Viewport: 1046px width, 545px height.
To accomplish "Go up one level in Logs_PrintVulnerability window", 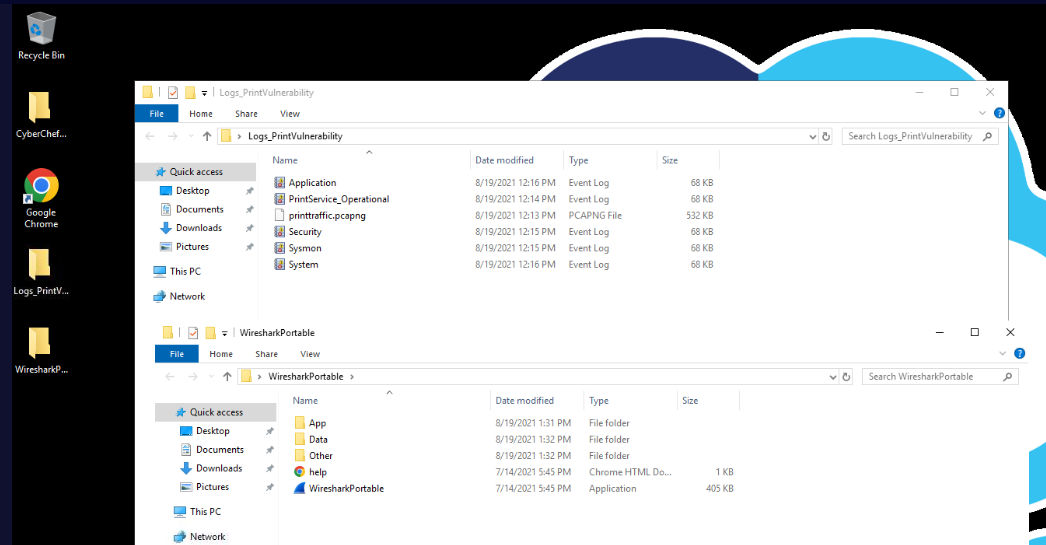I will pos(207,136).
